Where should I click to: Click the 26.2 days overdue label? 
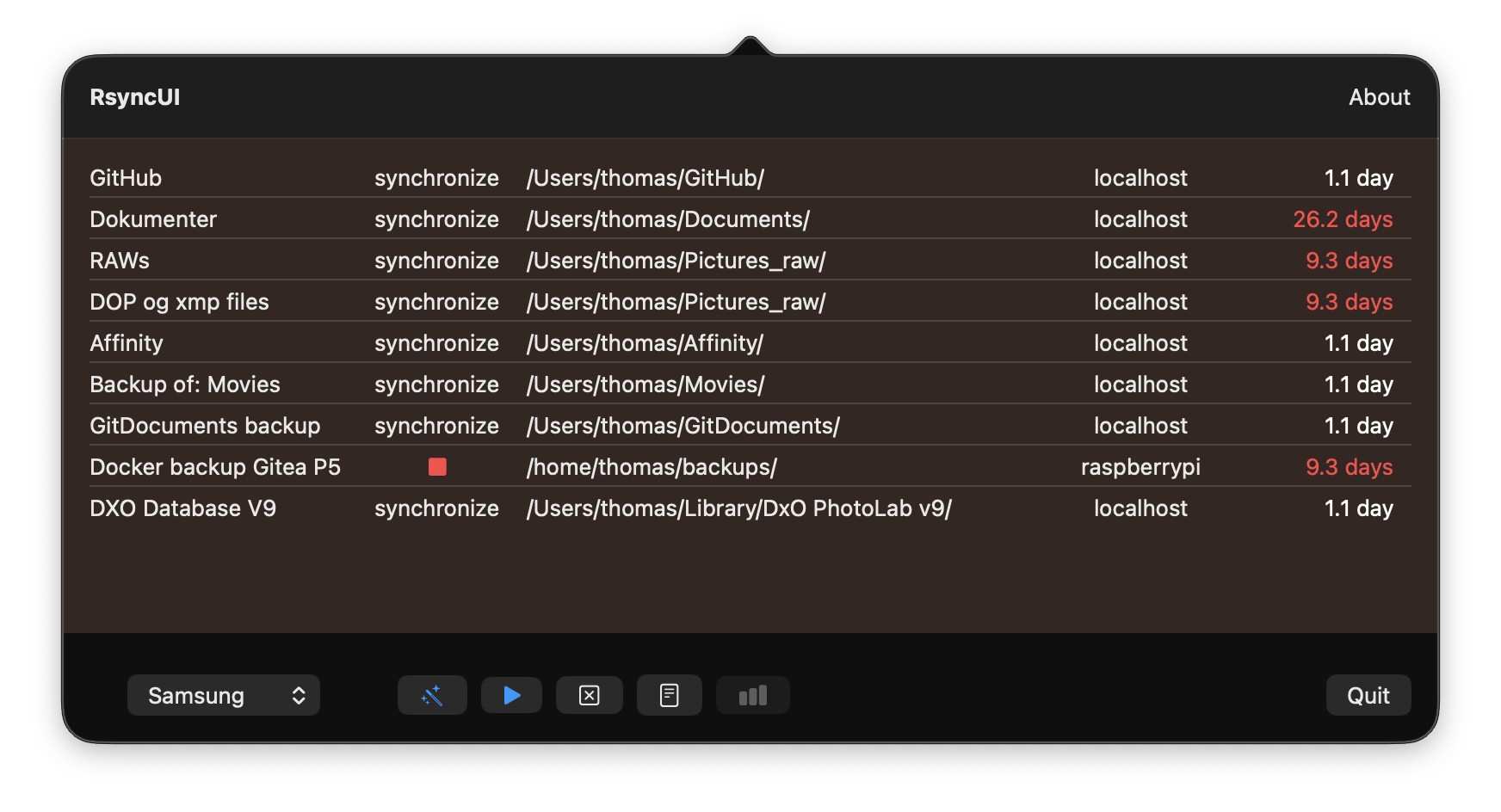1343,219
